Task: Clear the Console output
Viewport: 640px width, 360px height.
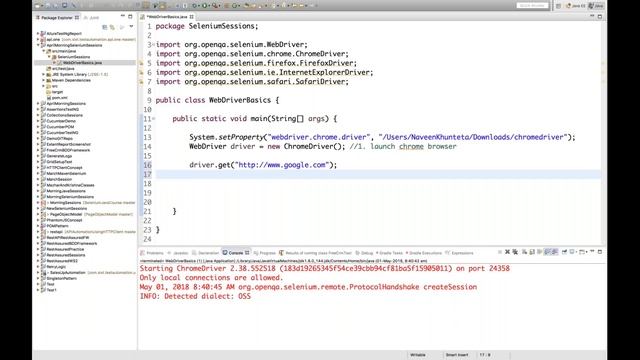Action: [524, 252]
